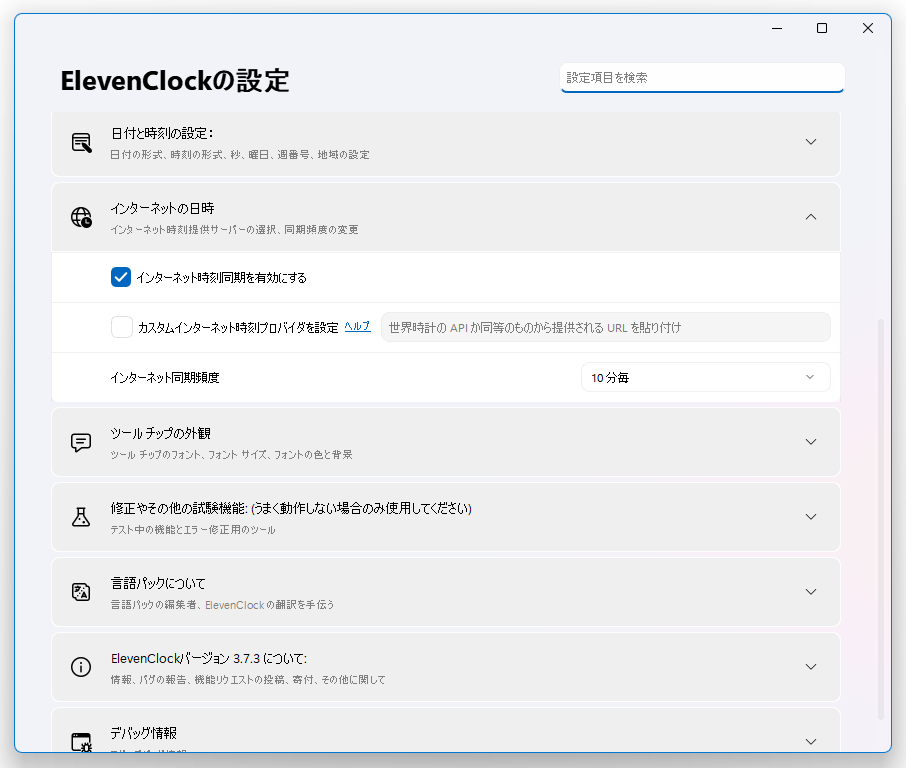Screen dimensions: 906x768
Task: Click the speech bubble icon for ツール チップの外観
Action: click(81, 442)
